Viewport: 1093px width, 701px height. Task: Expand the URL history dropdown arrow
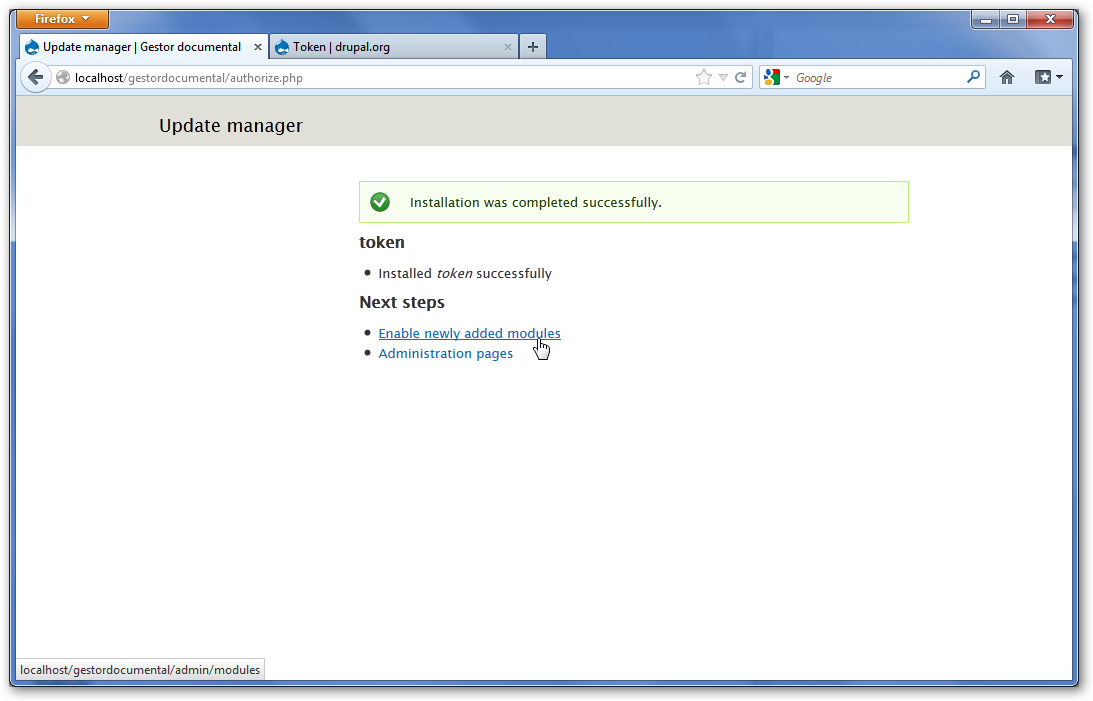click(723, 78)
